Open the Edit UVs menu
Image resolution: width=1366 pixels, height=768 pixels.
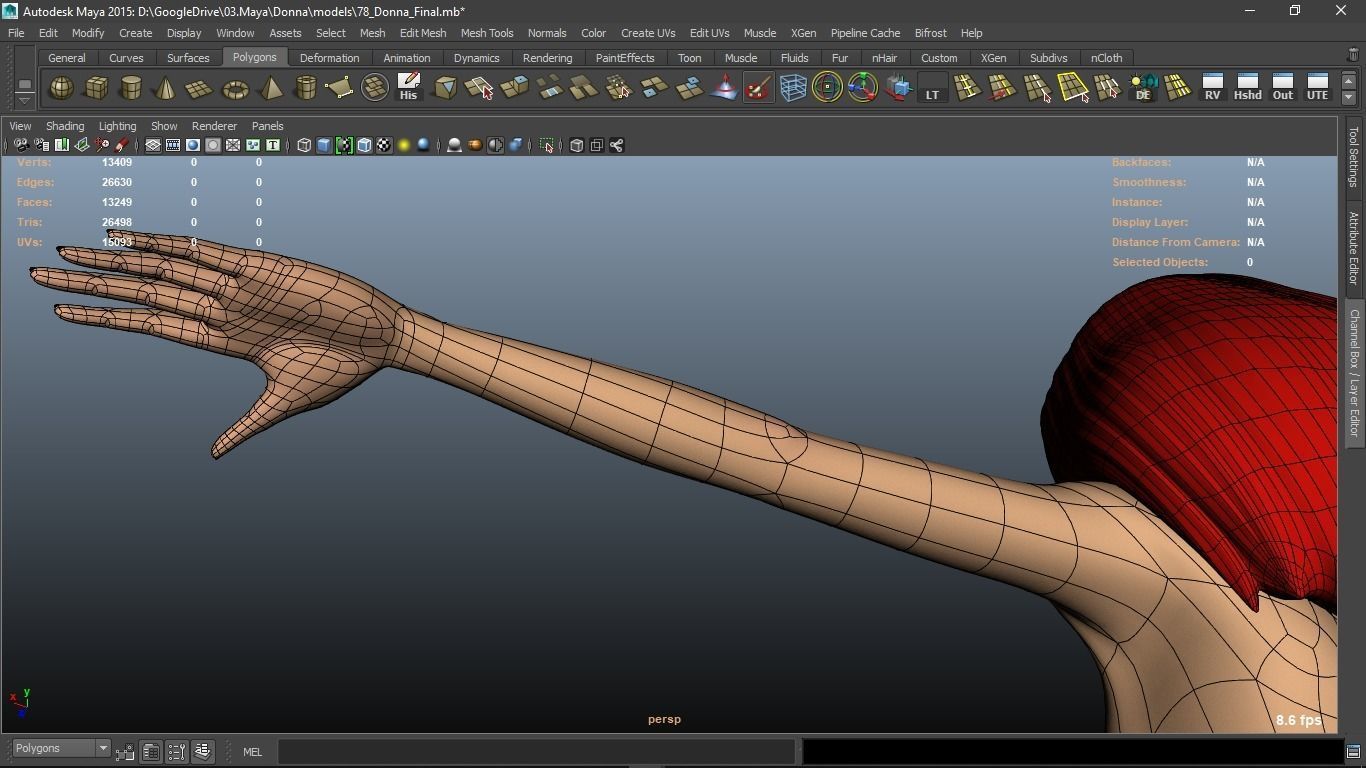click(x=710, y=33)
